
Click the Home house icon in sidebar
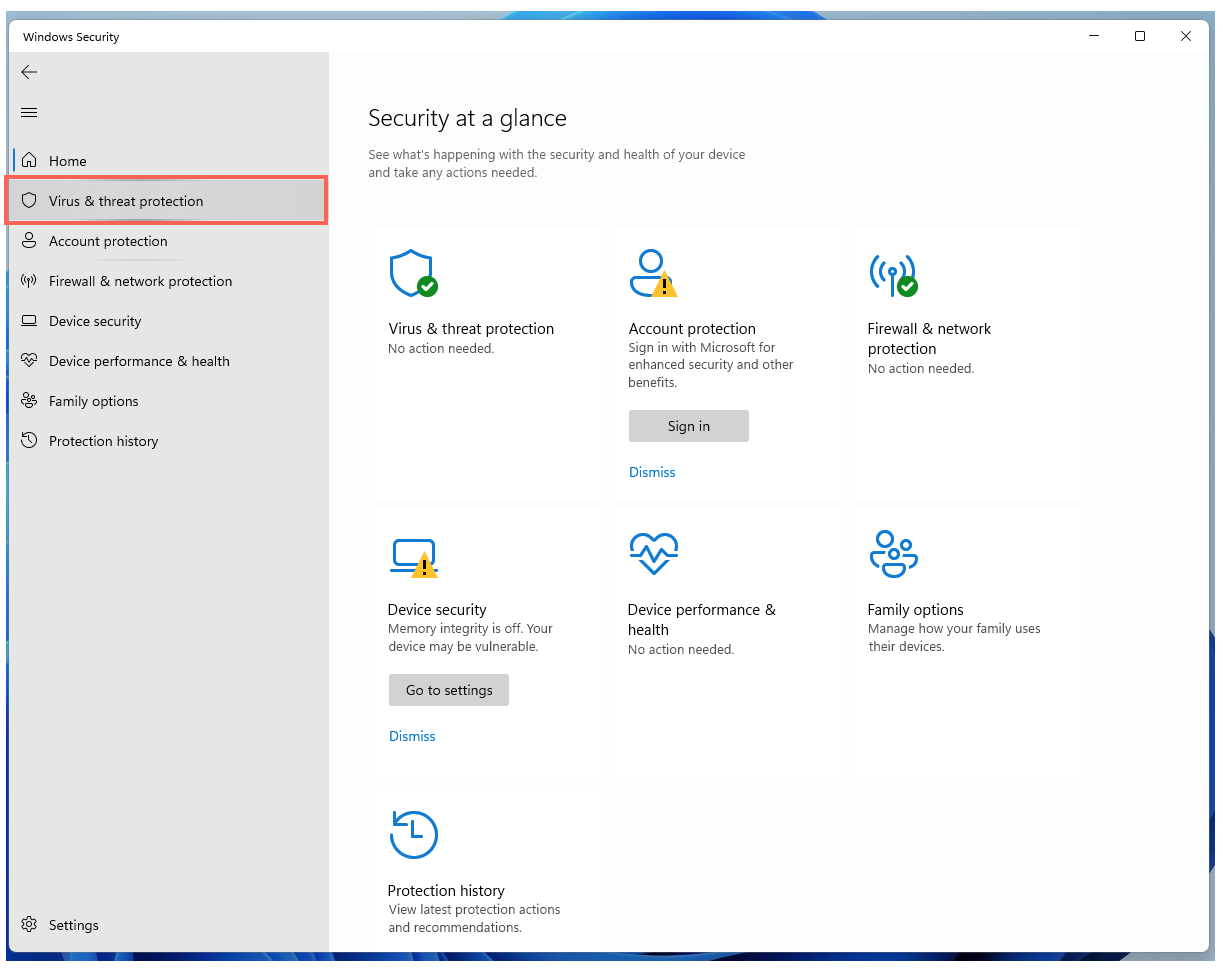pyautogui.click(x=29, y=160)
